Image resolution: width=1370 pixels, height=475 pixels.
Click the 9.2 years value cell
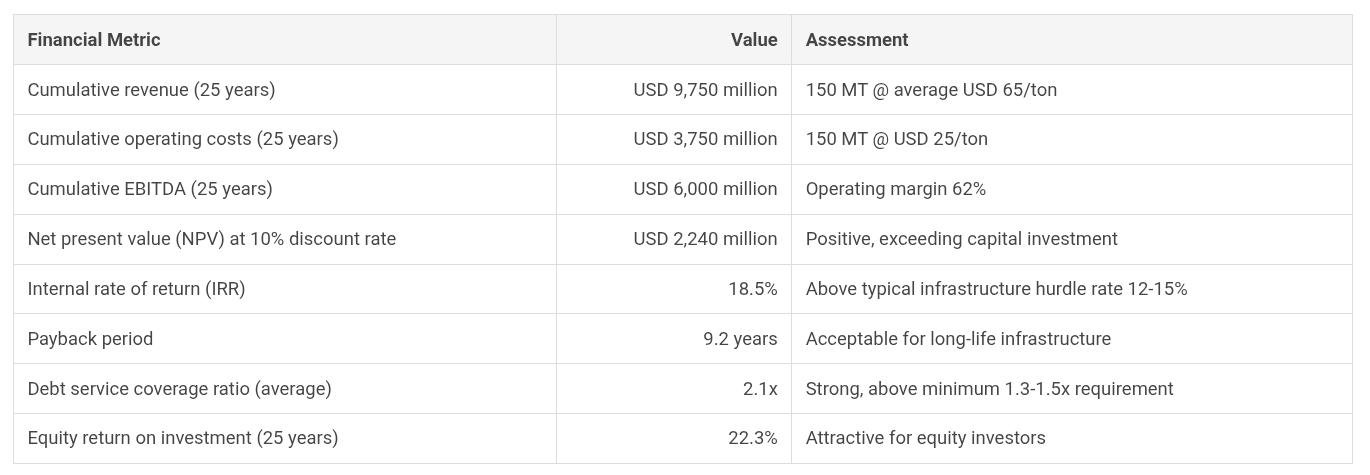tap(740, 339)
